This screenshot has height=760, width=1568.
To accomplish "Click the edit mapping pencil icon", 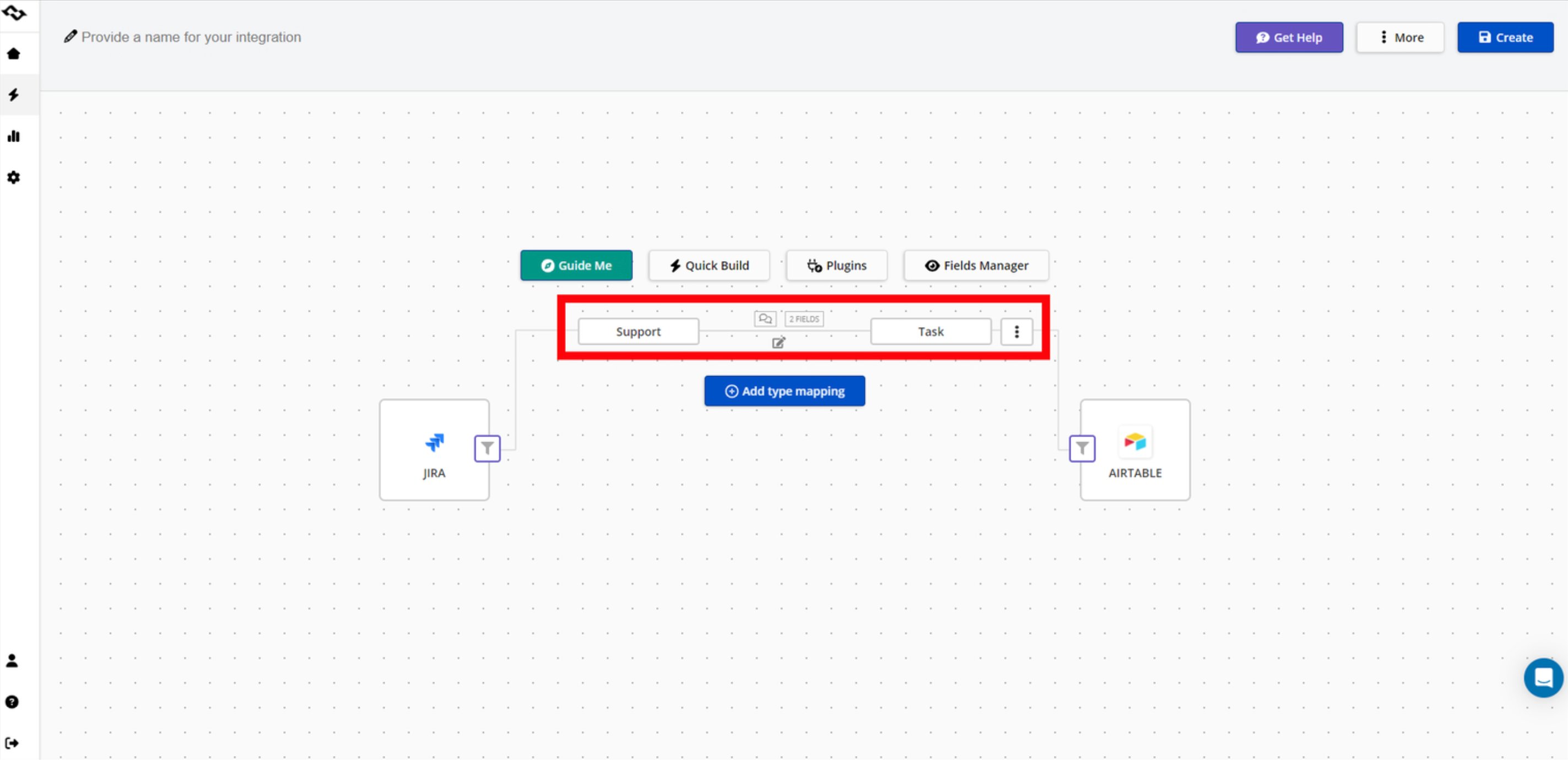I will pyautogui.click(x=778, y=343).
